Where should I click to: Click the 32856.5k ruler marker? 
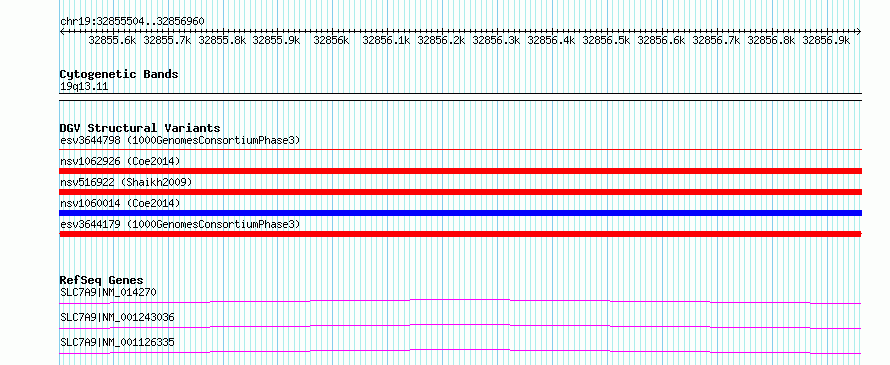pyautogui.click(x=606, y=40)
